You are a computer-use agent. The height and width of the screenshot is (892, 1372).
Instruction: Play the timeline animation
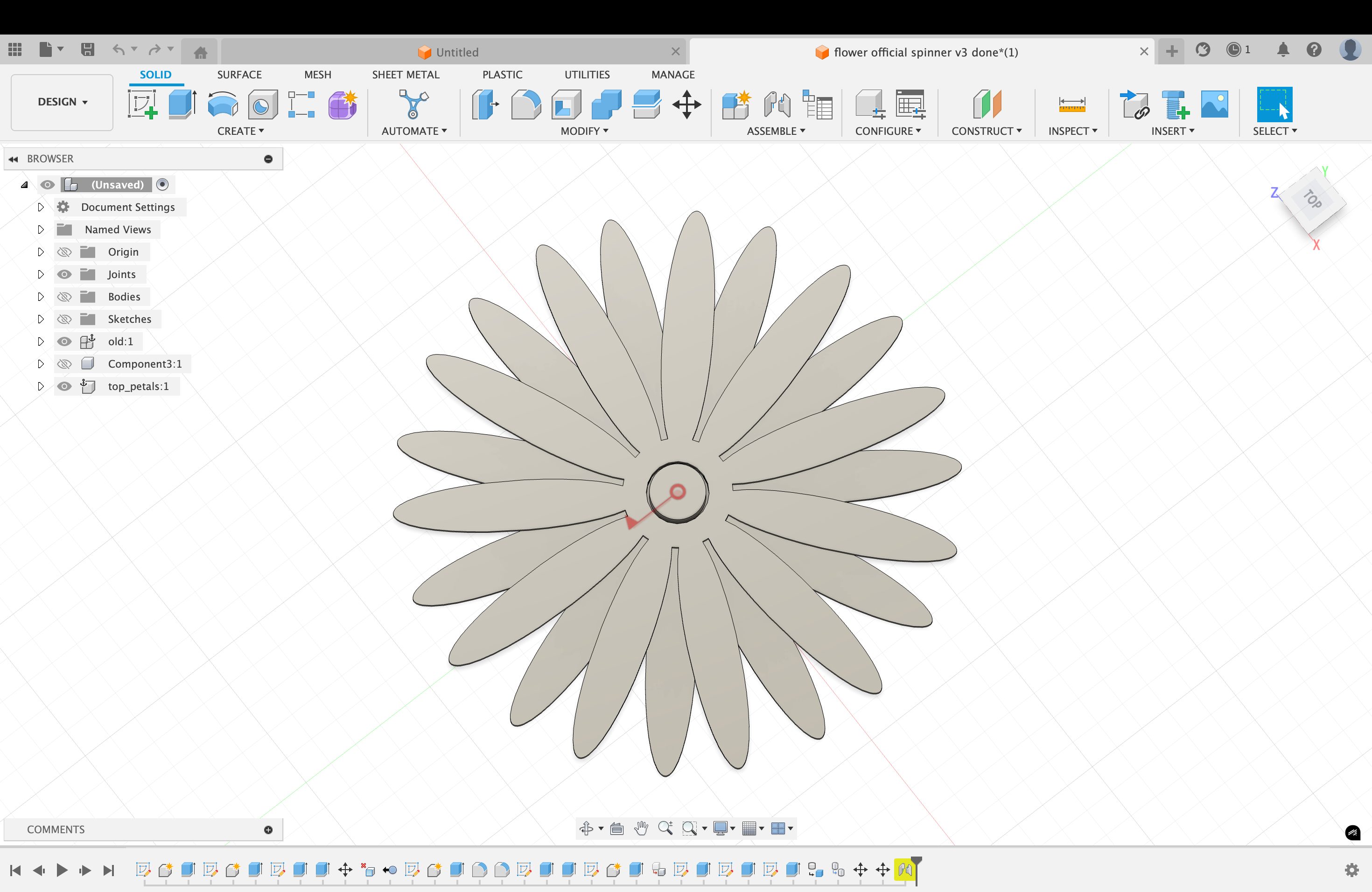pyautogui.click(x=62, y=870)
